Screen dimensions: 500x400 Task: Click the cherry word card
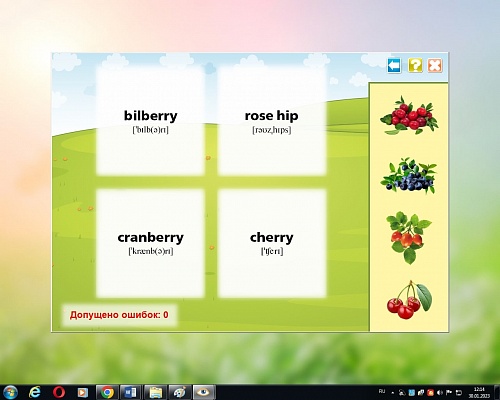click(x=272, y=243)
